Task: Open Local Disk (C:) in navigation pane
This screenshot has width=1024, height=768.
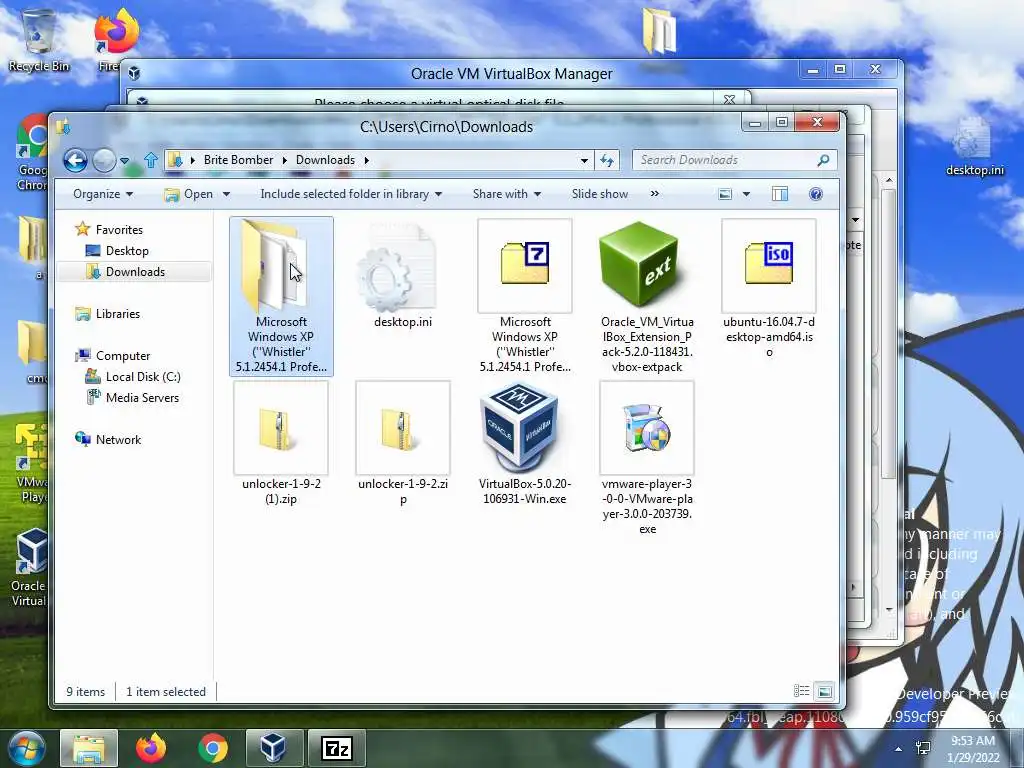Action: [x=143, y=377]
